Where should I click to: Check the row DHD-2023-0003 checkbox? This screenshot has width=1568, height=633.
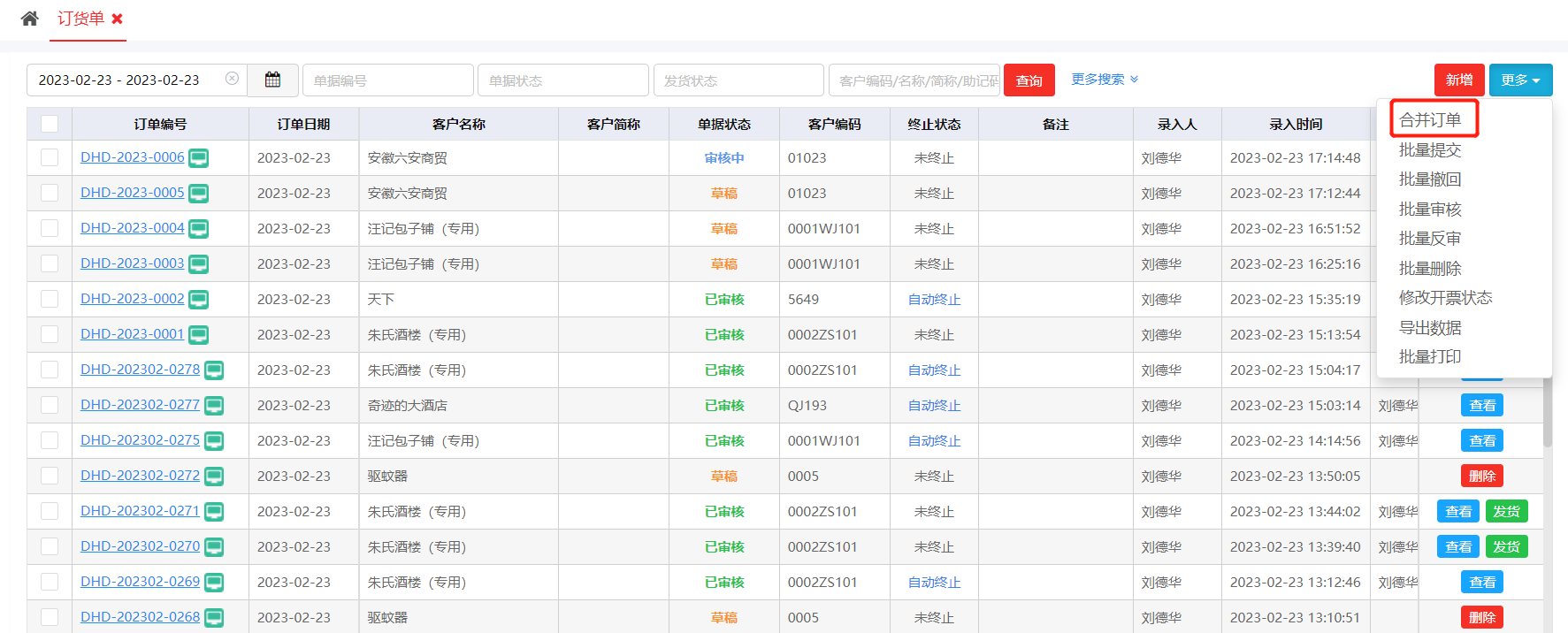[x=50, y=263]
